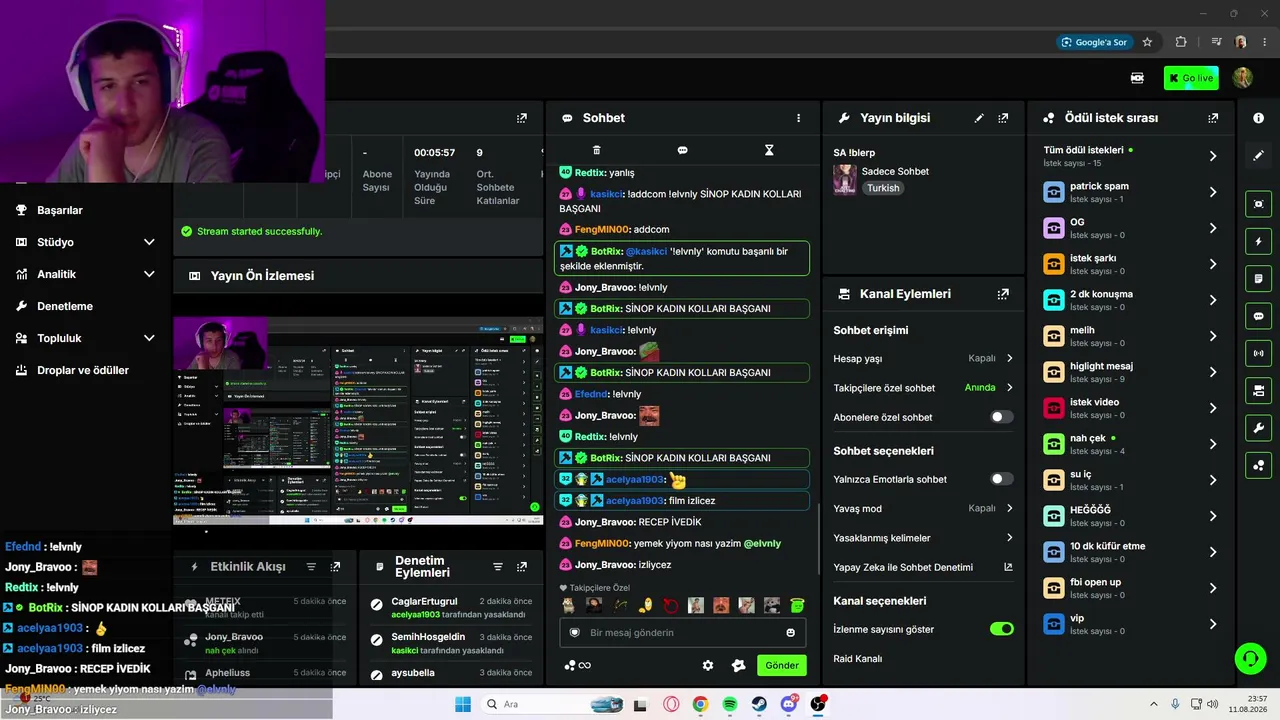Screen dimensions: 1280x720
Task: Click the info icon in right sidebar
Action: (1259, 118)
